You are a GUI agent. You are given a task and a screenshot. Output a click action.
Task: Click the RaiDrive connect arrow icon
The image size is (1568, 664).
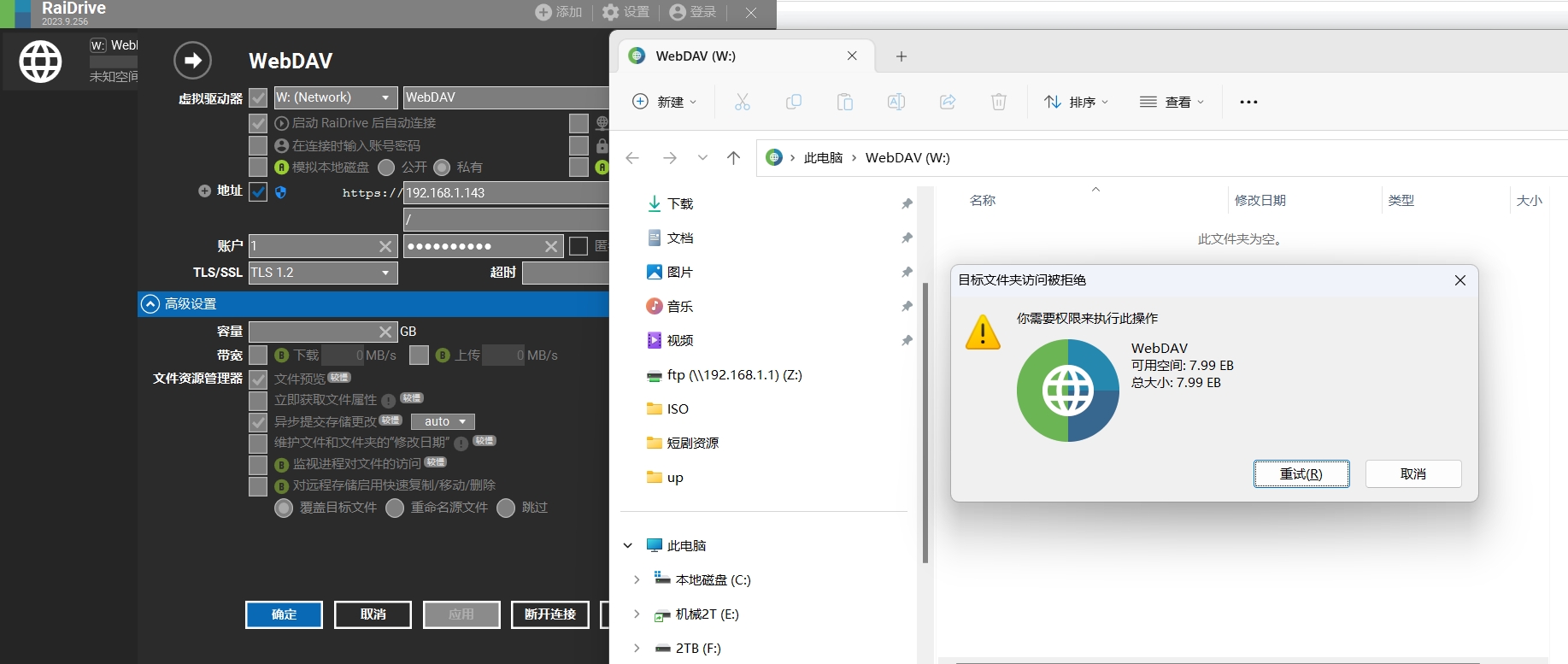tap(192, 61)
